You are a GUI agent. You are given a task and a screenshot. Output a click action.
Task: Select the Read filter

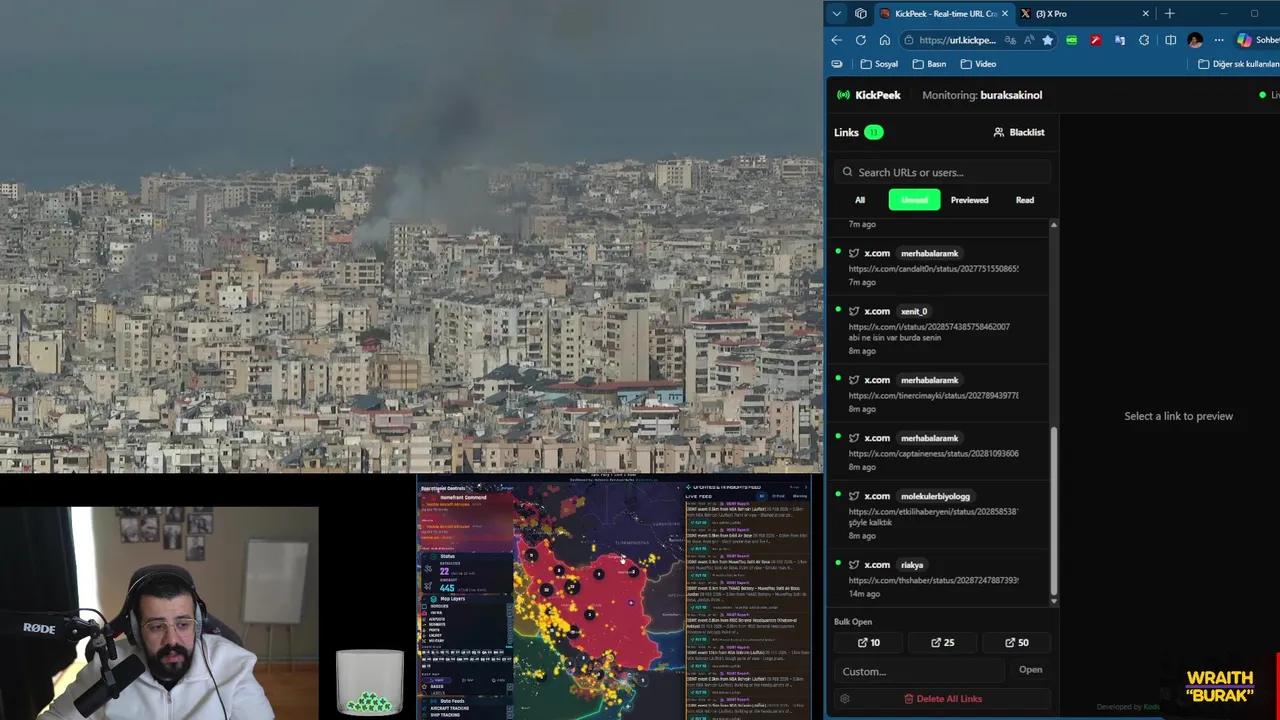1025,200
